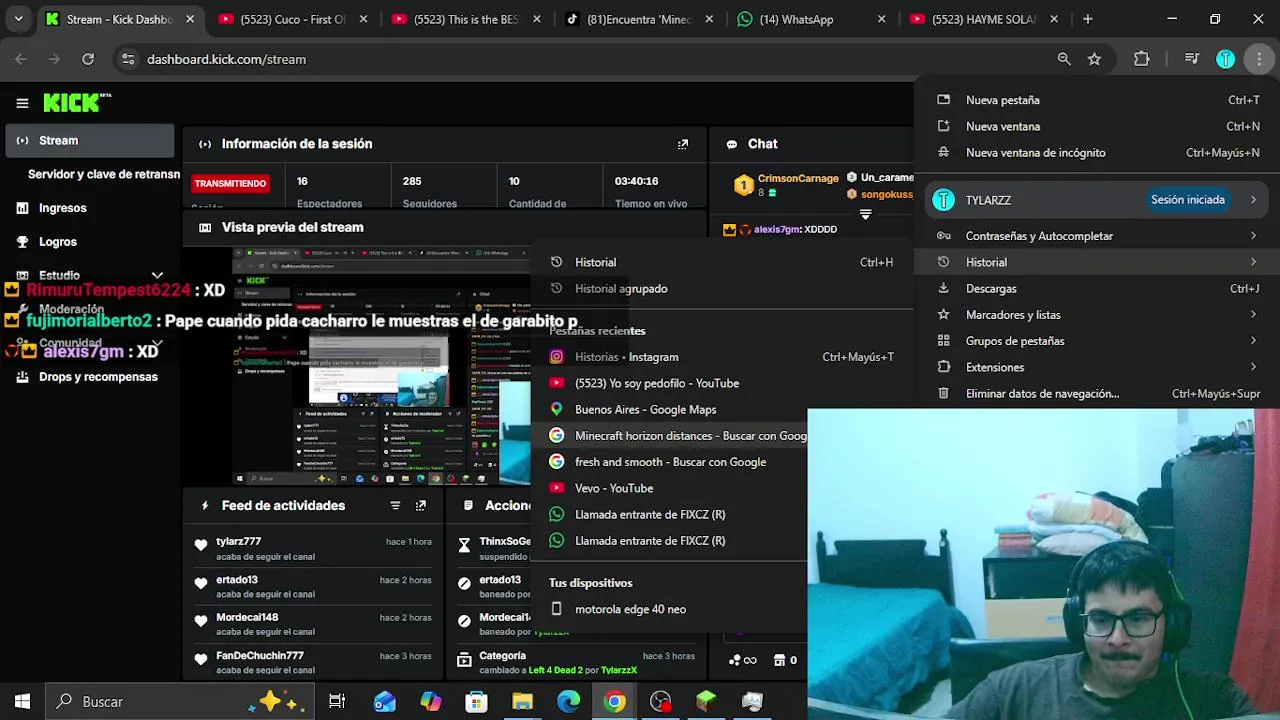Open Logros in the Kick sidebar

90,242
